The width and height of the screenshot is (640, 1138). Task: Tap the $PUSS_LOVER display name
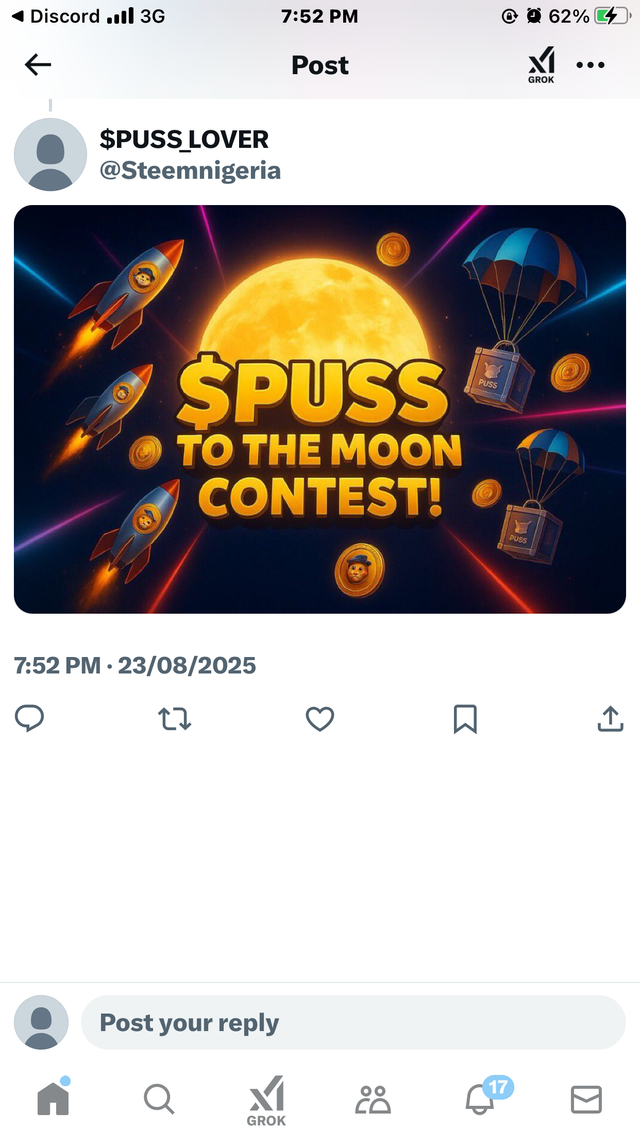[x=184, y=139]
